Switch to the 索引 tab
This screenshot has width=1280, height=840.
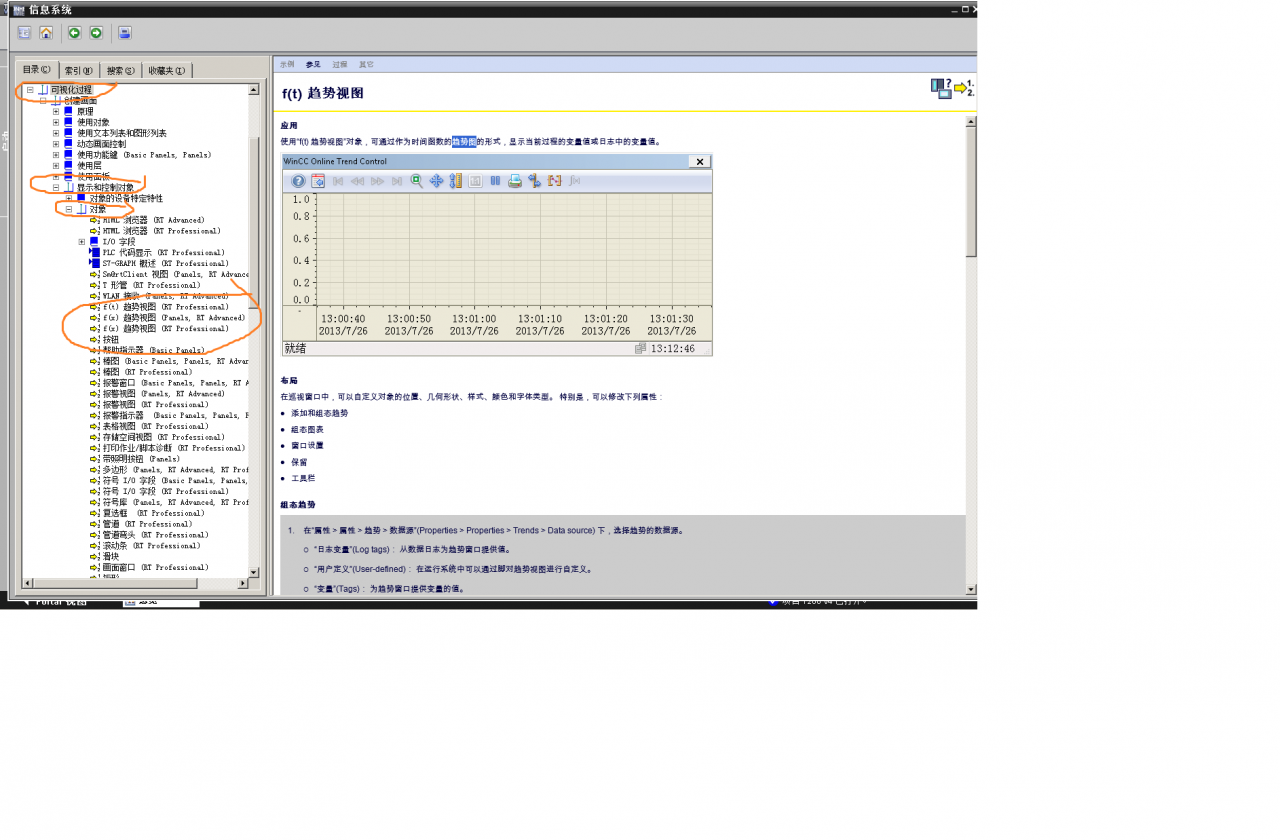(x=78, y=70)
